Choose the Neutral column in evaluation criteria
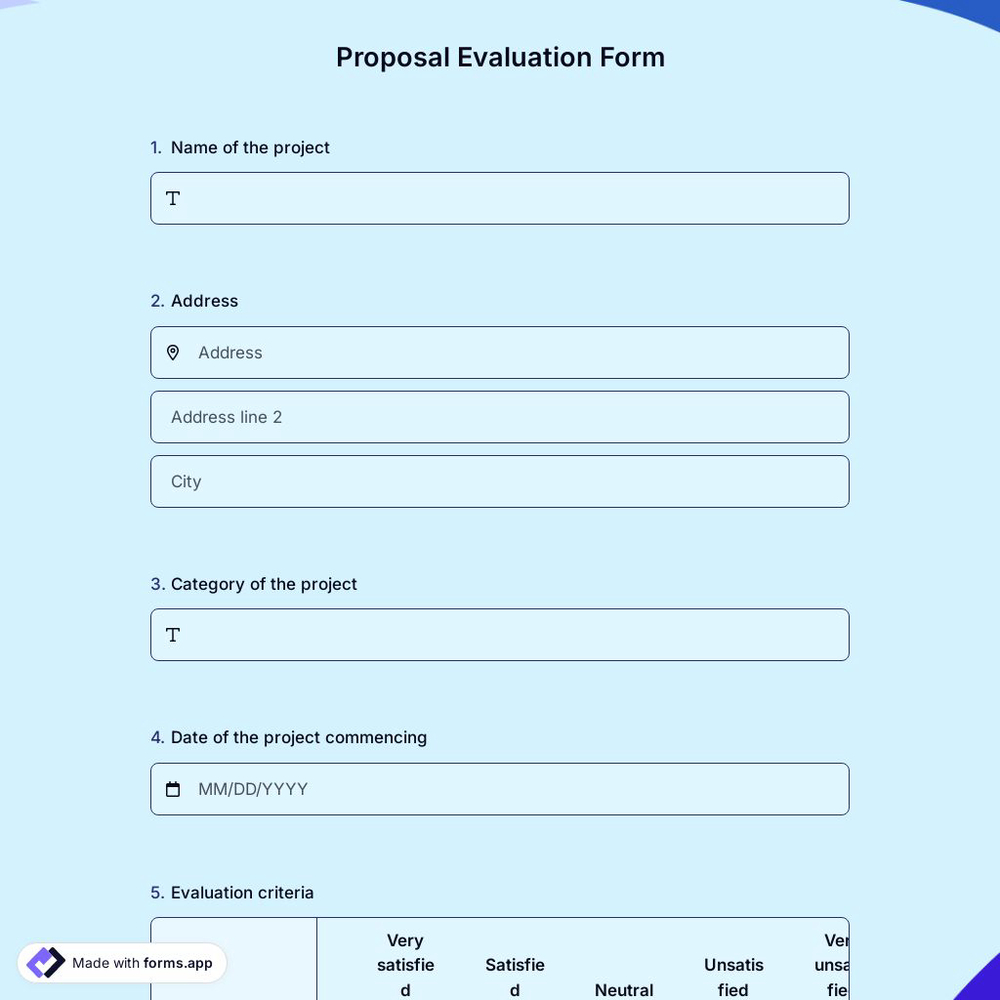1000x1000 pixels. point(623,990)
